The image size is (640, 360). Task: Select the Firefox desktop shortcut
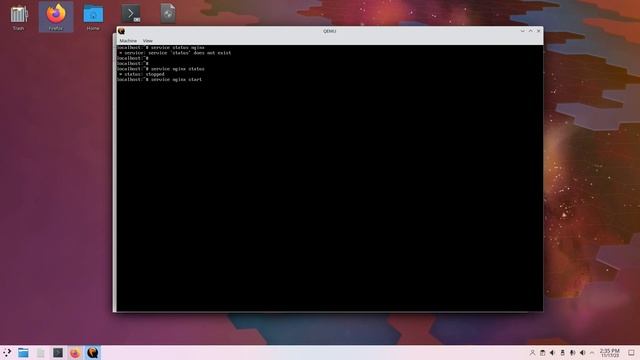[56, 17]
